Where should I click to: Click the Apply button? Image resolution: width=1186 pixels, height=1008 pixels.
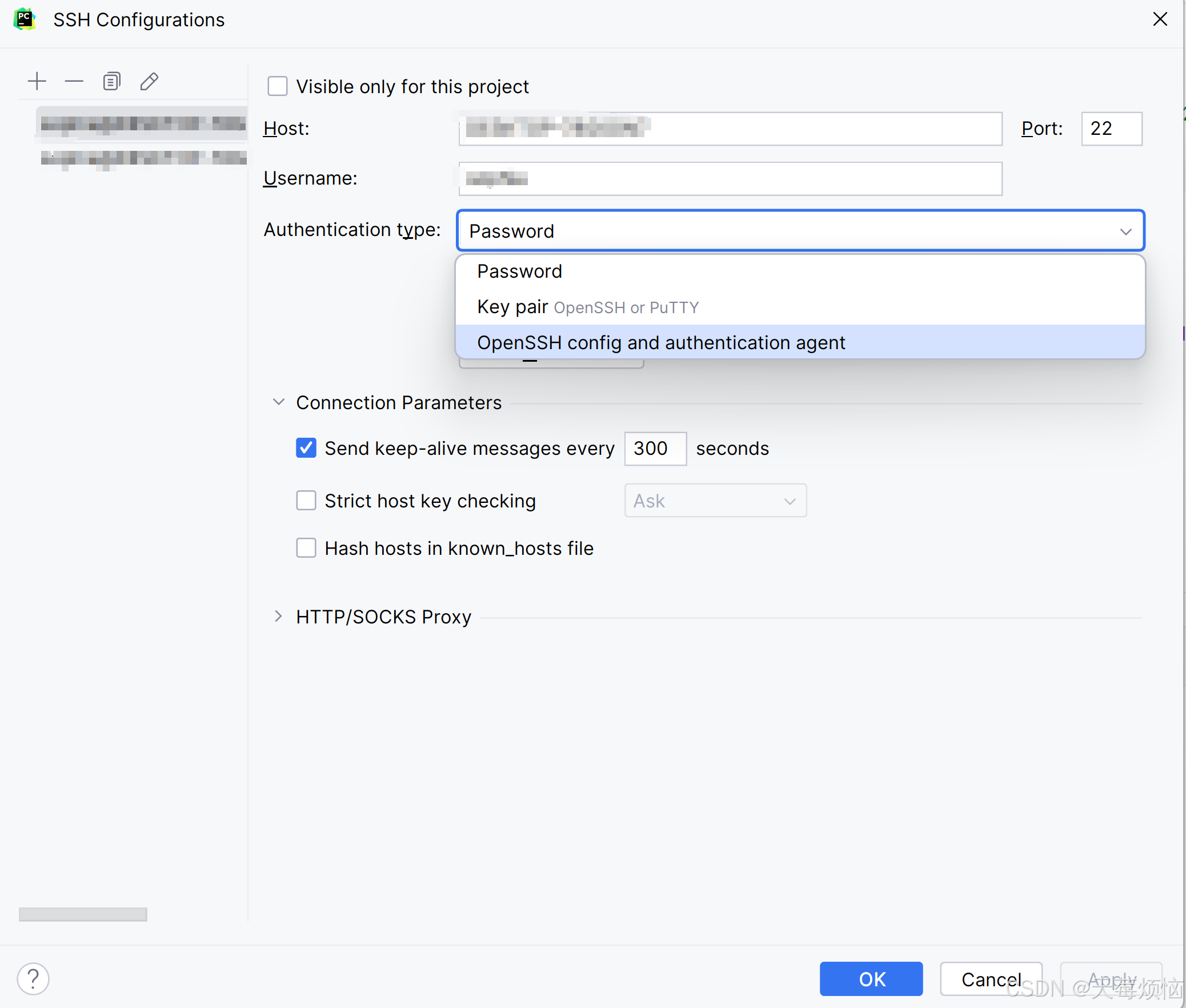pyautogui.click(x=1111, y=979)
